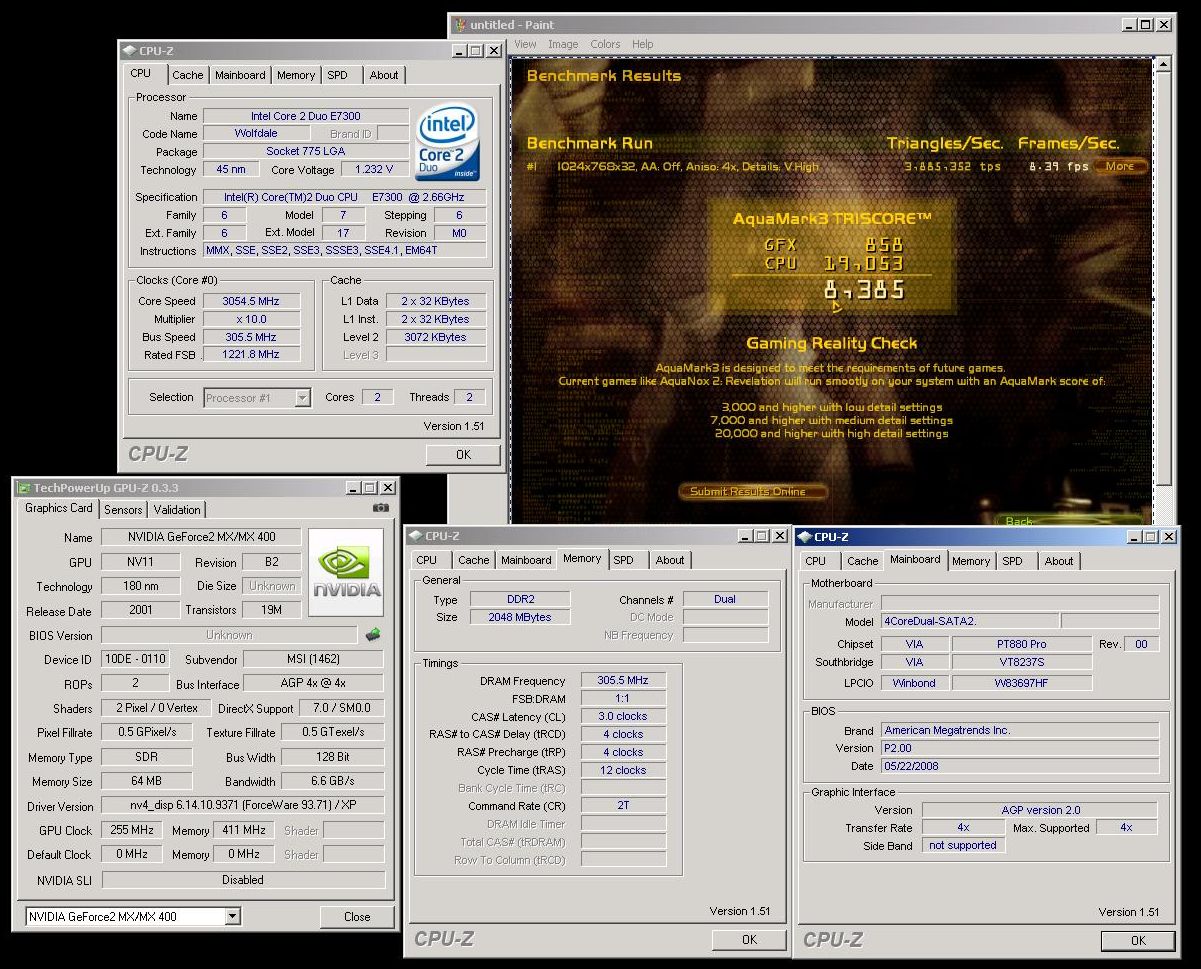Screen dimensions: 1201x969
Task: Click the GPU-Z screenshot camera icon
Action: pos(380,508)
